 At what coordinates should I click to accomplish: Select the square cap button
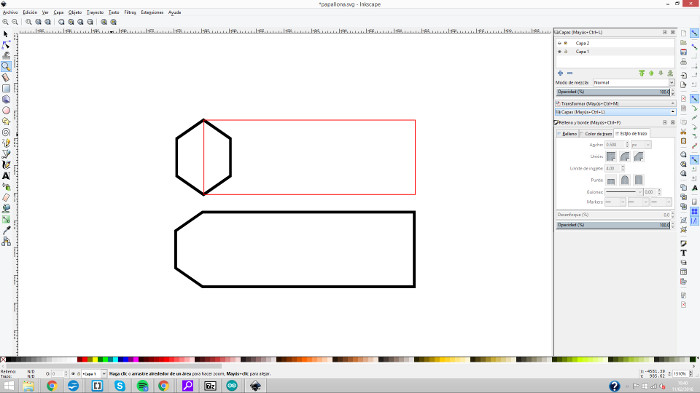(638, 180)
